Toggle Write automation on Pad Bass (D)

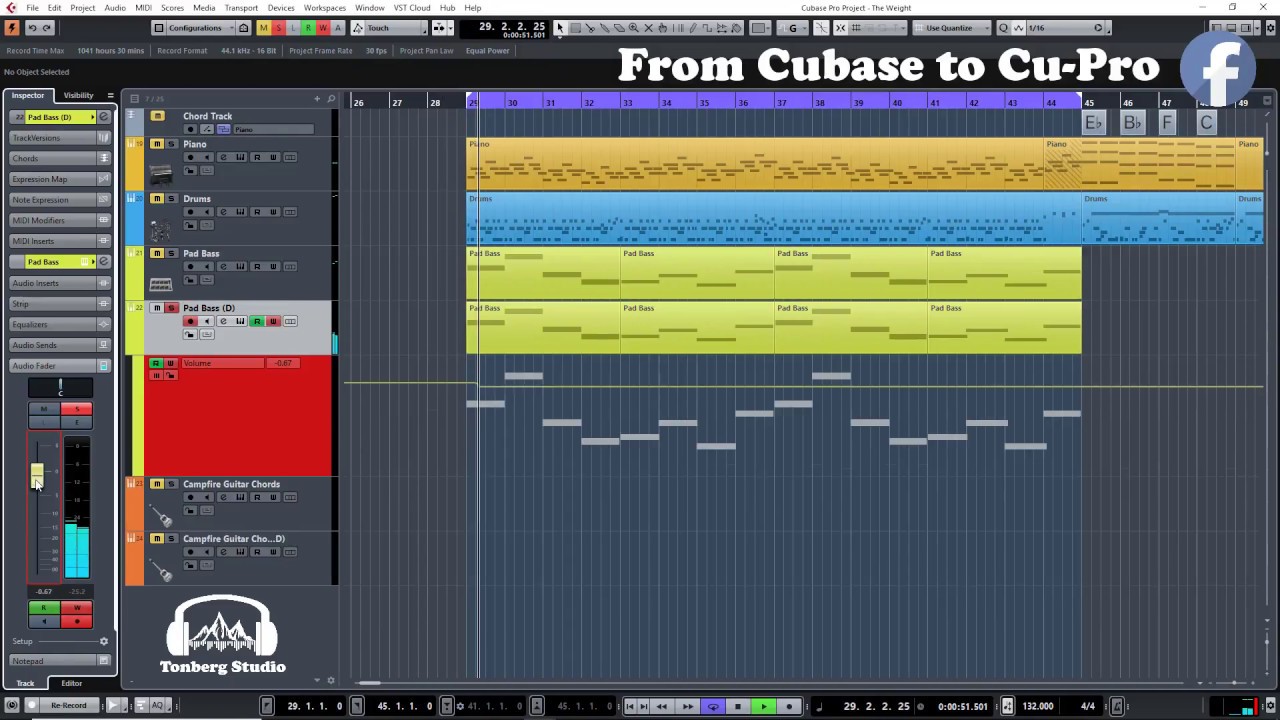tap(273, 321)
